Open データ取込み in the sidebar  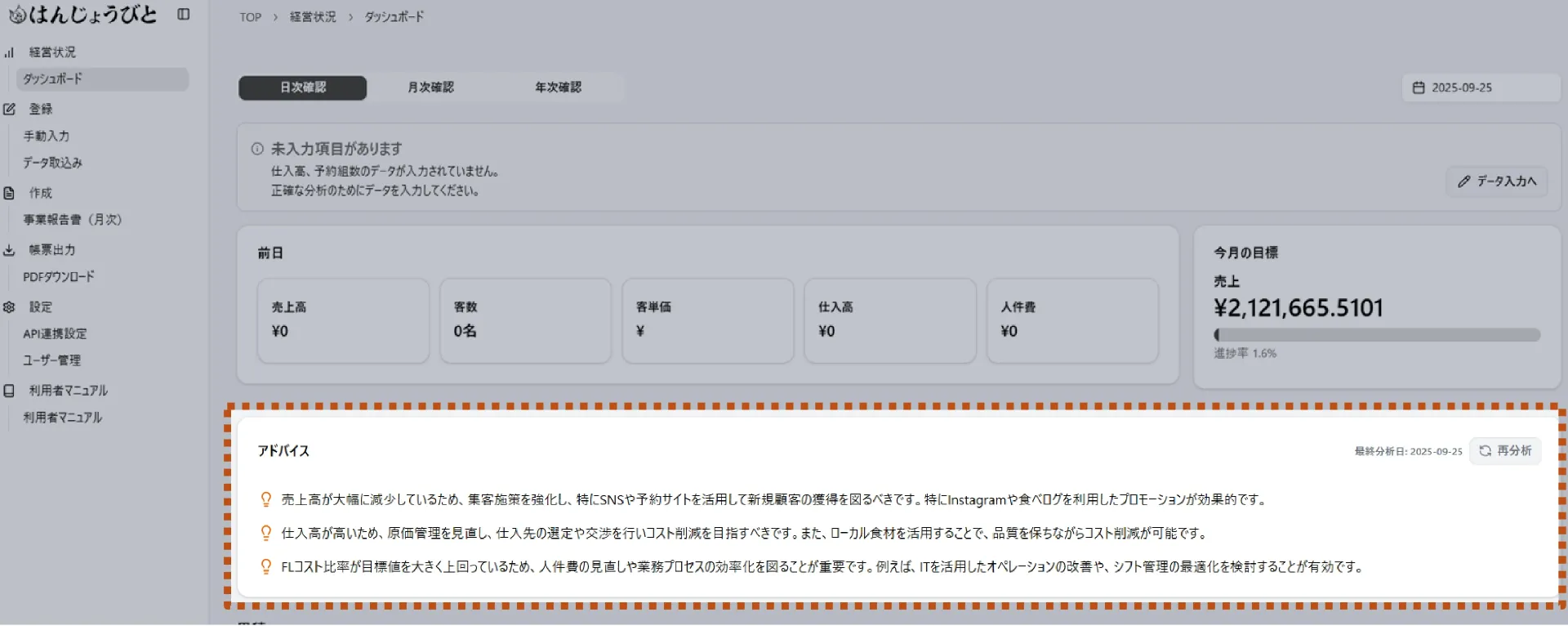tap(52, 163)
